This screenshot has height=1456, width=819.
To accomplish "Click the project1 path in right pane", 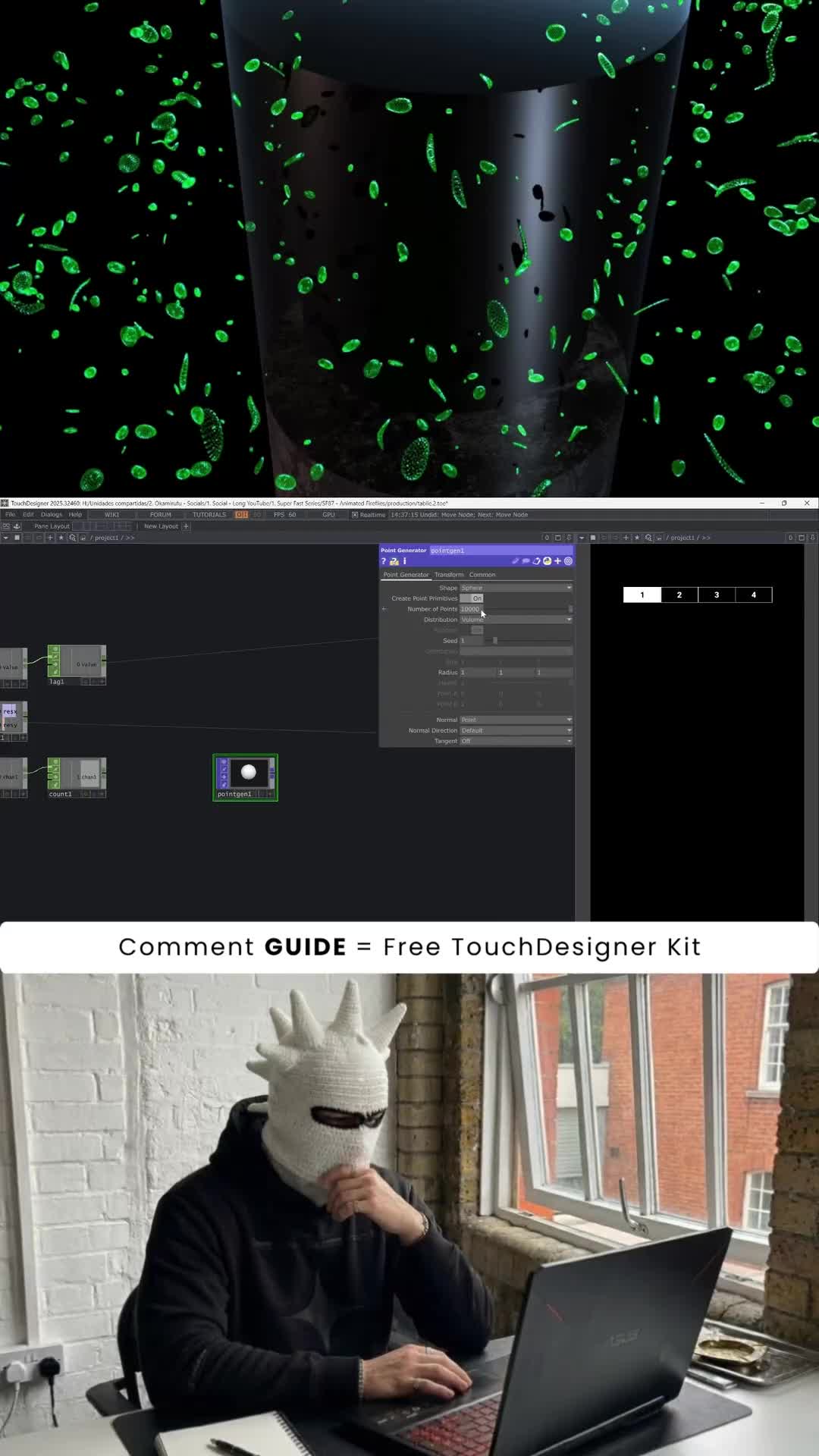I will click(682, 538).
